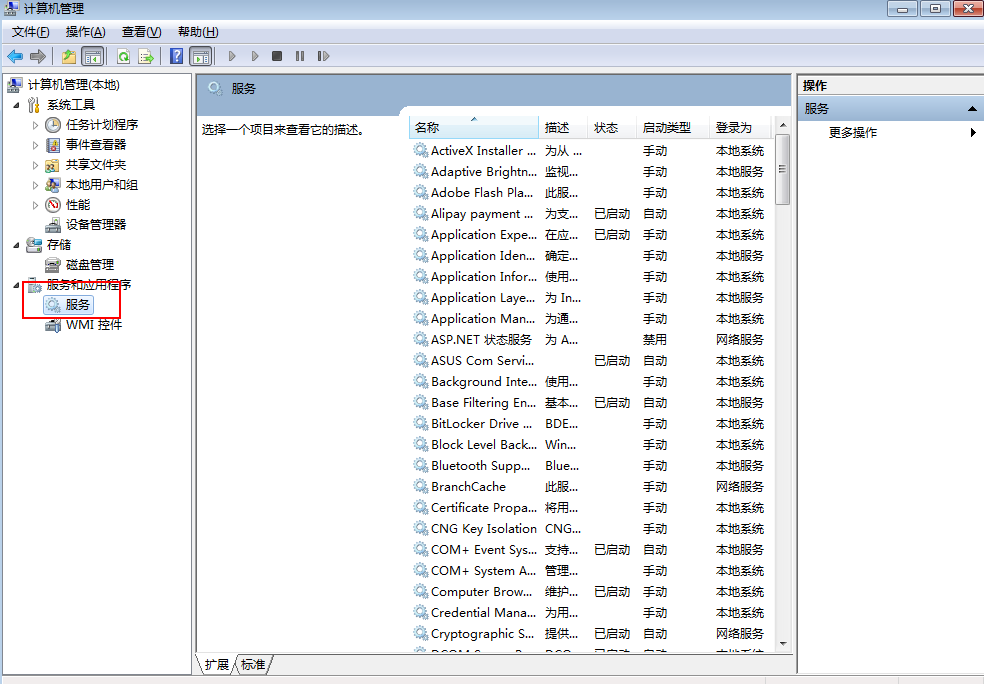Image resolution: width=984 pixels, height=684 pixels.
Task: Expand the 任务计划程序 node arrow
Action: coord(35,125)
